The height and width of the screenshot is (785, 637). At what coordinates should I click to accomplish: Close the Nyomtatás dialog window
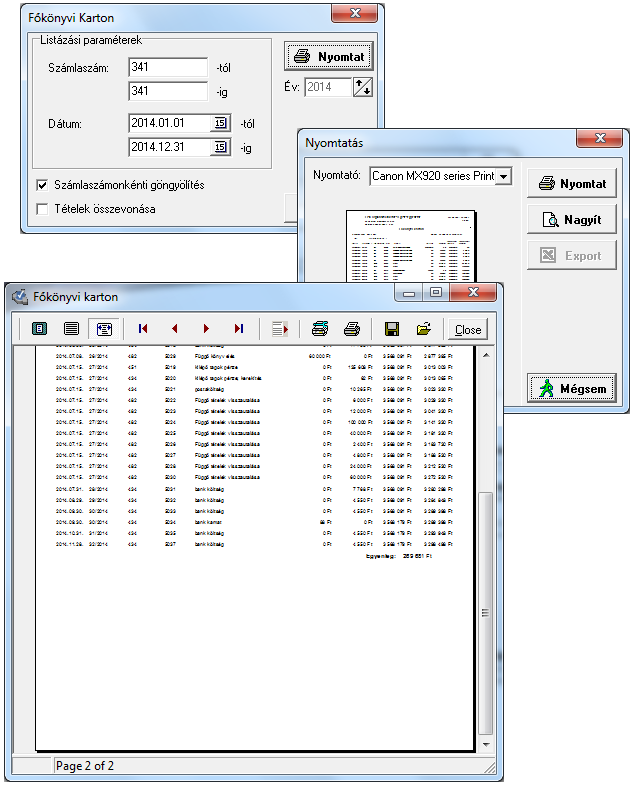[599, 138]
